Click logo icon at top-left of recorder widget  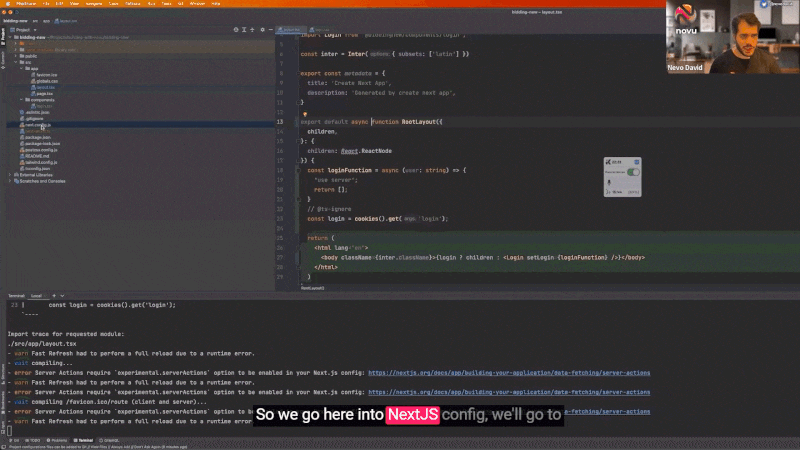[x=608, y=162]
